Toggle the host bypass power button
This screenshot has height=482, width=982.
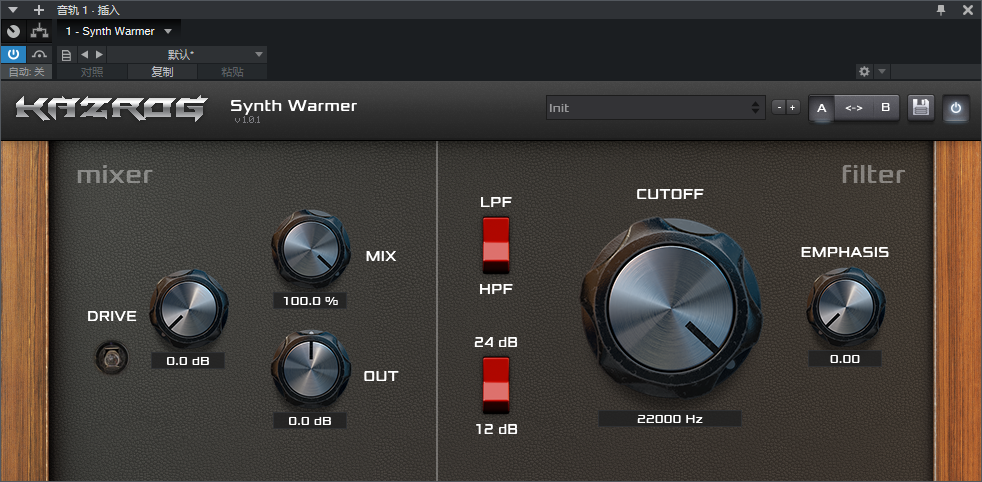point(13,54)
